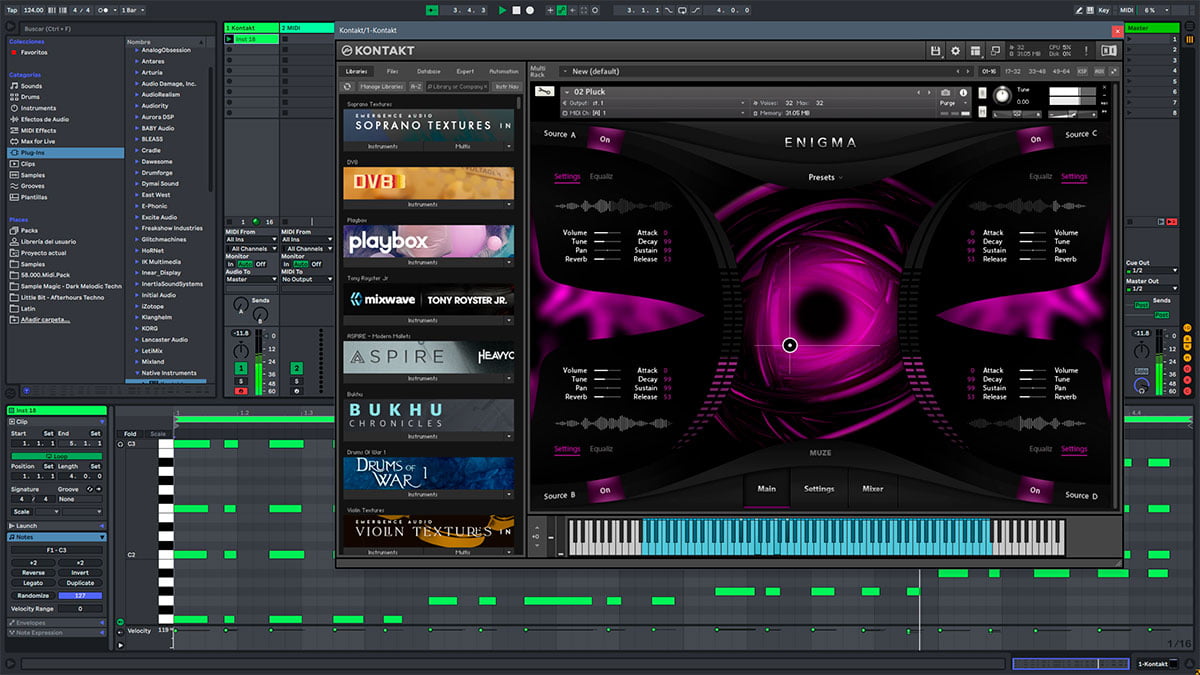
Task: Click the Favoritos red collection icon
Action: 13,52
